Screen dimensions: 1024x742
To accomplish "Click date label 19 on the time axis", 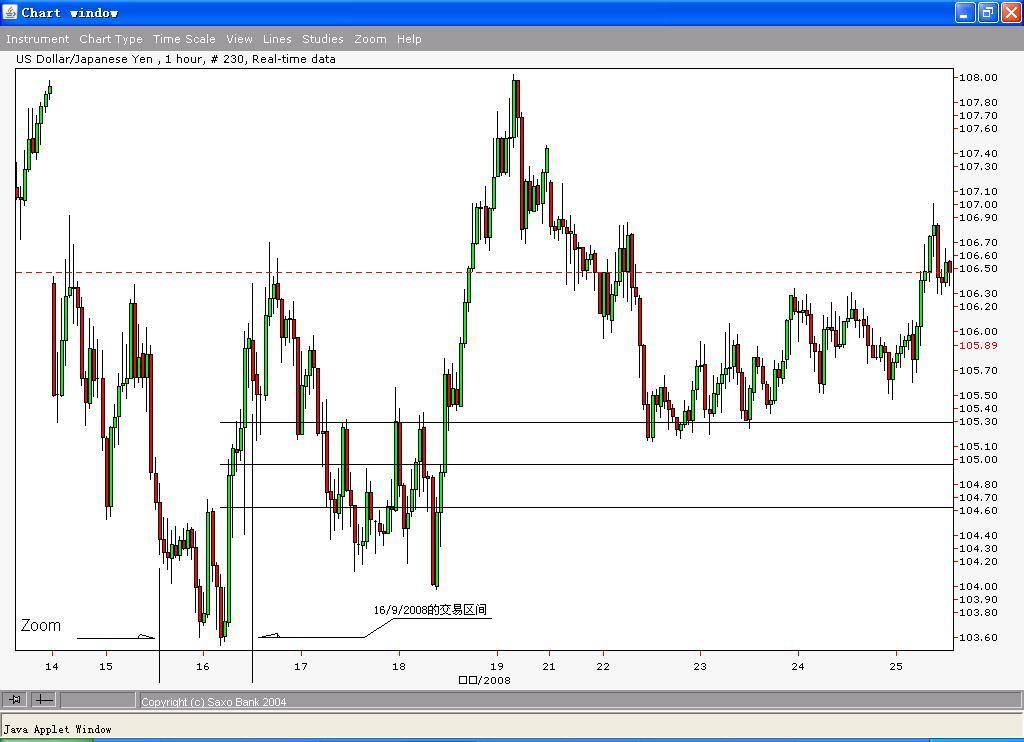I will tap(497, 666).
